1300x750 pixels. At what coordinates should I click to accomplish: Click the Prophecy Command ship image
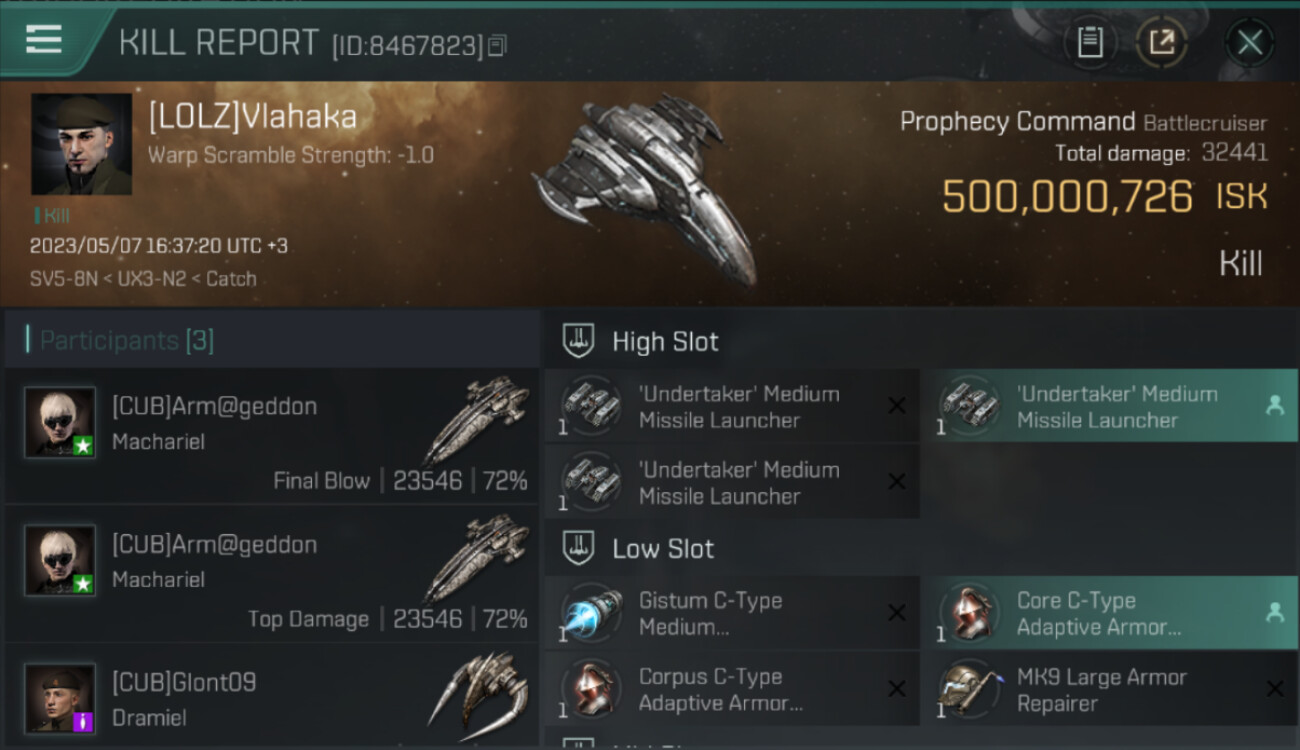coord(645,190)
